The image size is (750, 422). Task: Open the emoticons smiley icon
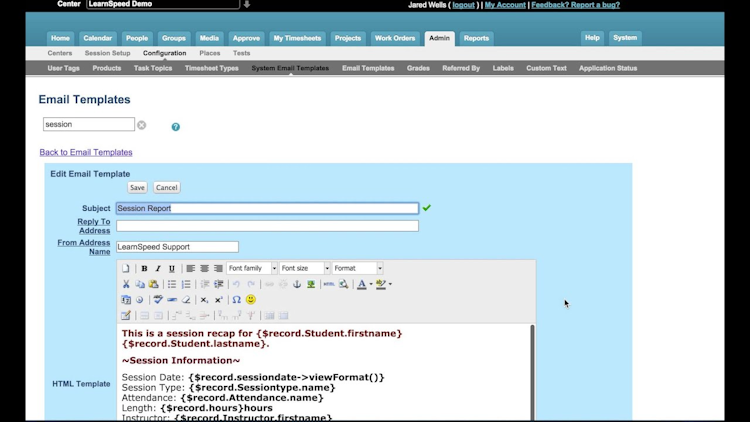251,300
